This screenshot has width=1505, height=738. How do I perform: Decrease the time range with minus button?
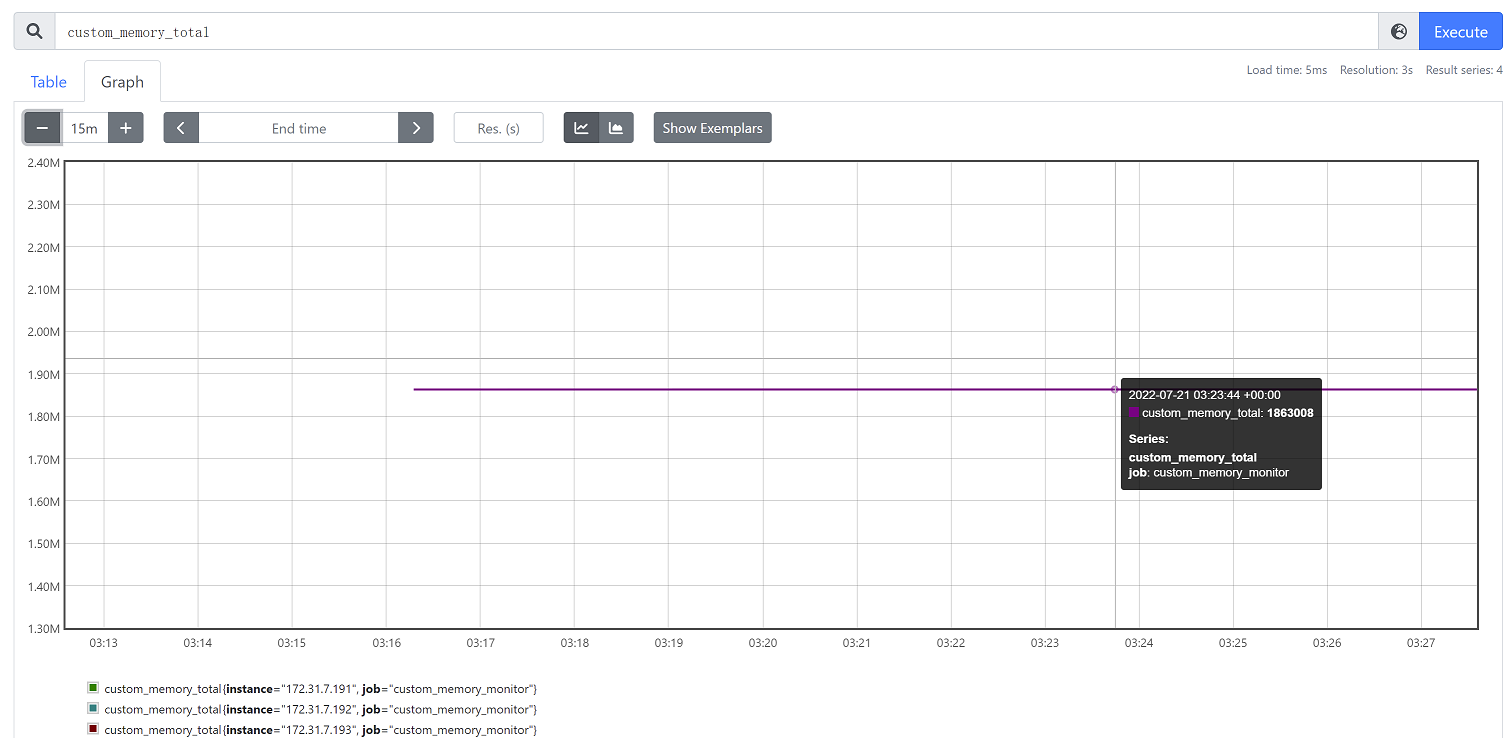(x=43, y=128)
